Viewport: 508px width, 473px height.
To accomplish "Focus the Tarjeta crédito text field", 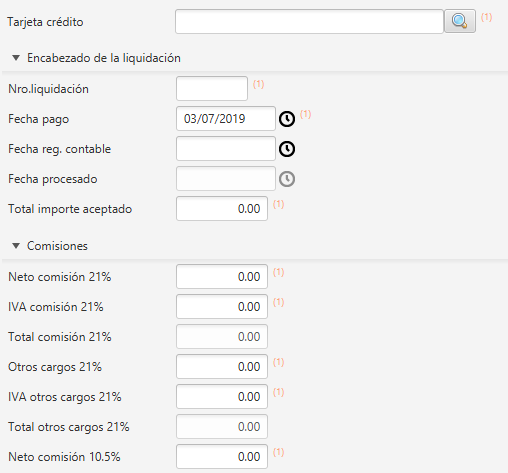I will pos(309,22).
